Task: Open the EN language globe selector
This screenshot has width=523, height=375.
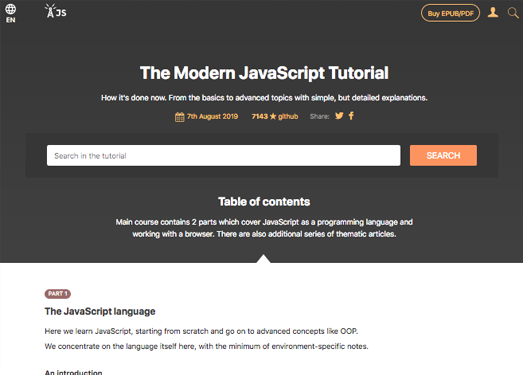Action: pos(10,13)
